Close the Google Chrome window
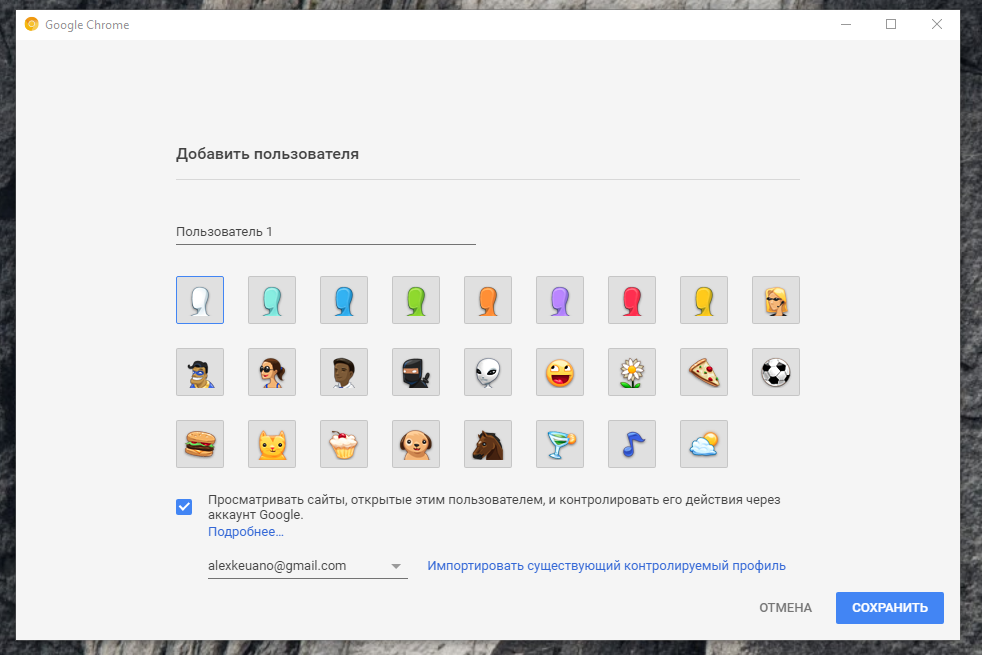 tap(936, 24)
